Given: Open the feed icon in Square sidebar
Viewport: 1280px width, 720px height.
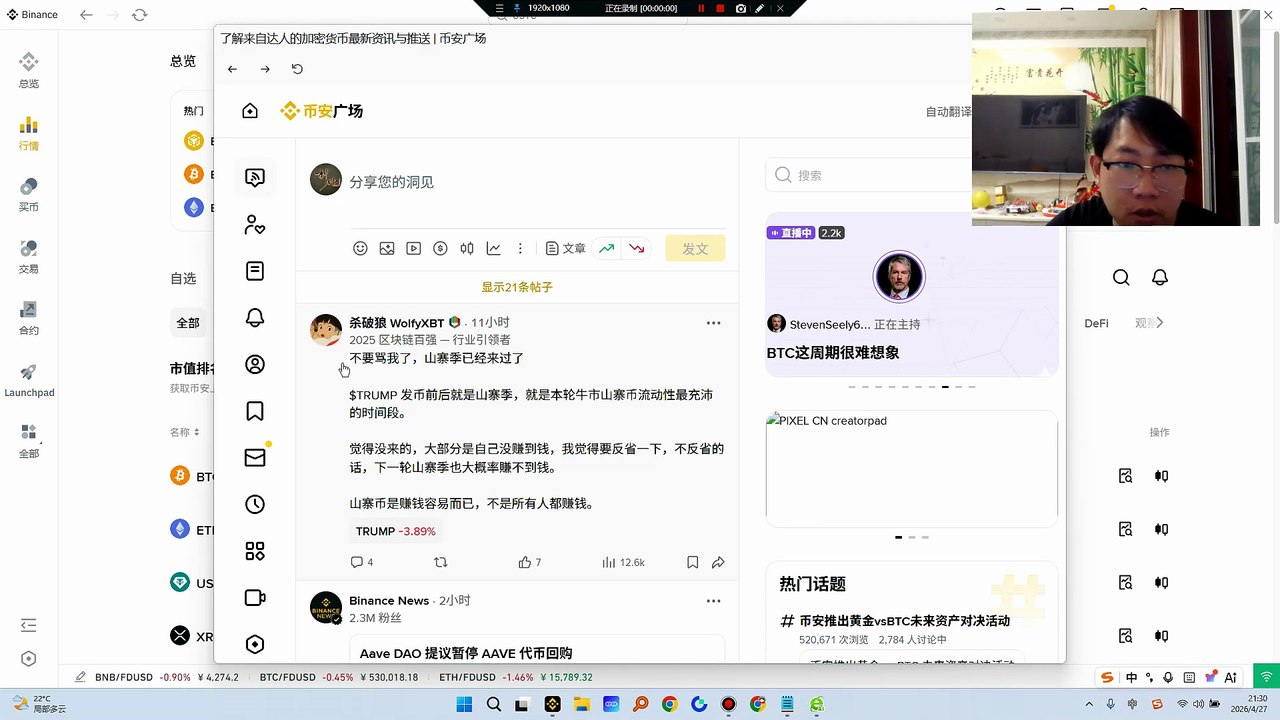Looking at the screenshot, I should click(x=255, y=178).
